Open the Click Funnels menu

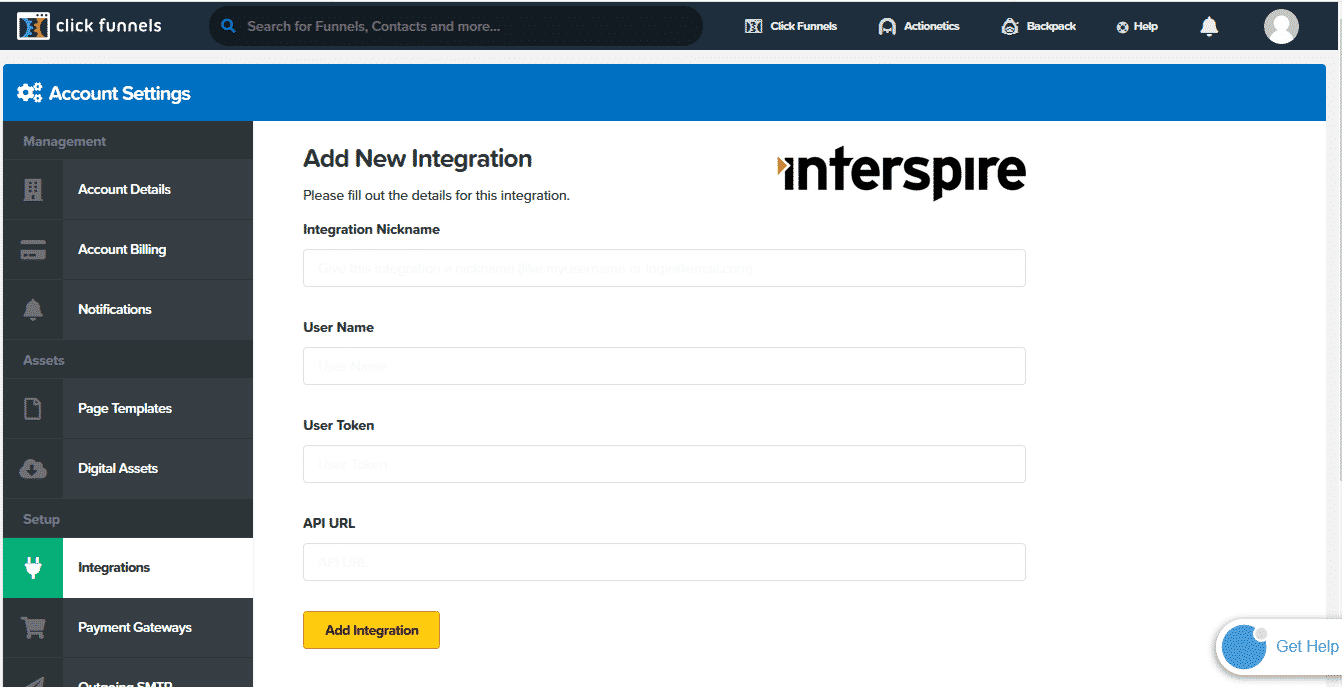791,26
